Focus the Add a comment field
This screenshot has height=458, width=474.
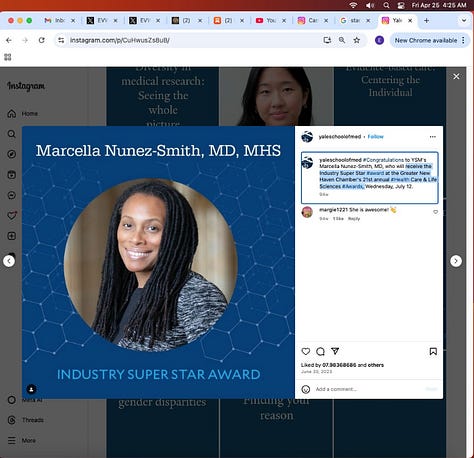[x=368, y=389]
